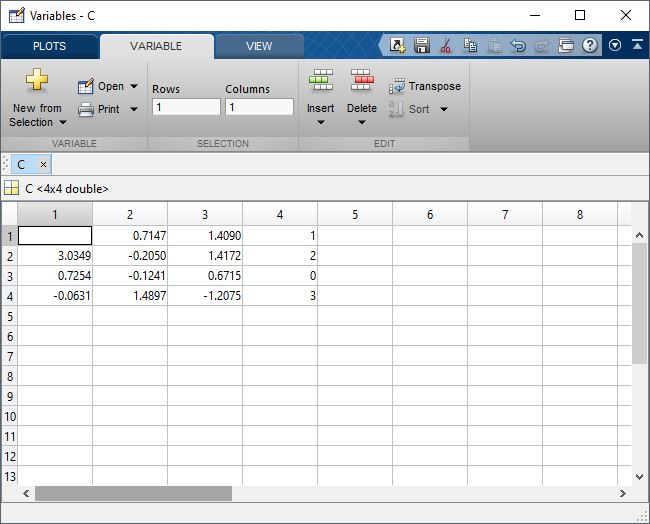Screen dimensions: 650x524
Task: Click the Transpose button
Action: (425, 87)
